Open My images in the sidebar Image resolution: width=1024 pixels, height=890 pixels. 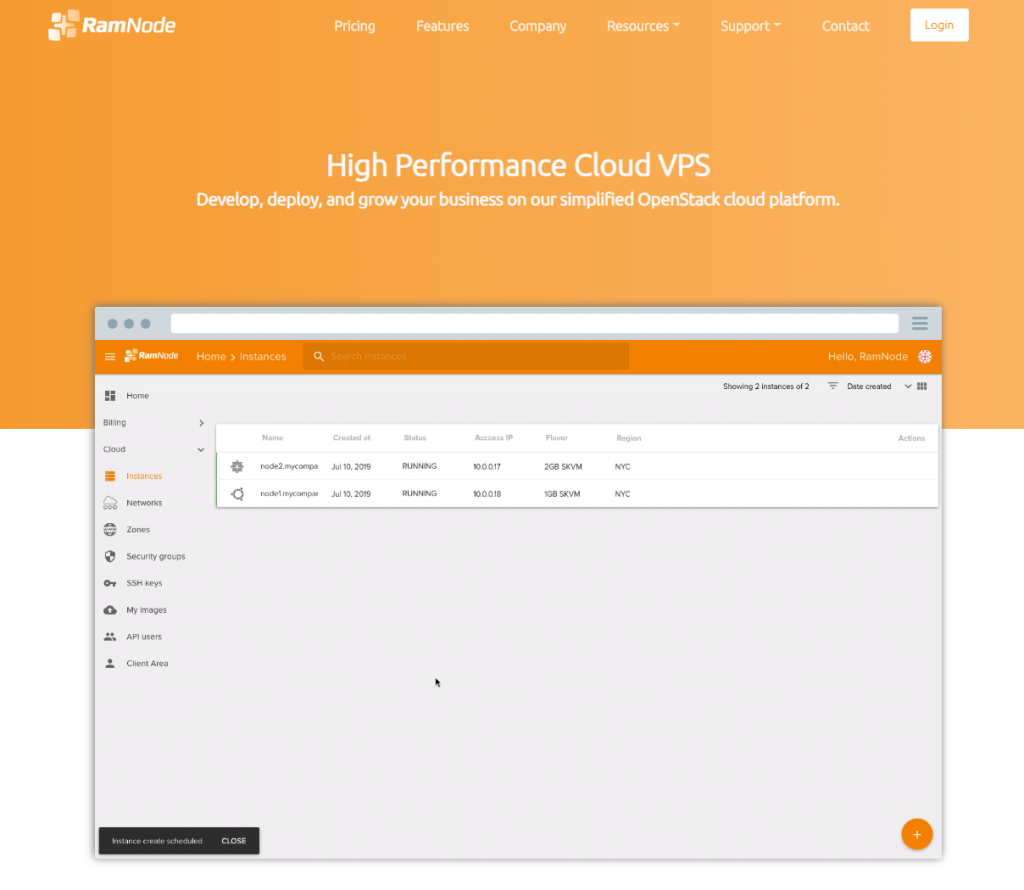coord(146,610)
